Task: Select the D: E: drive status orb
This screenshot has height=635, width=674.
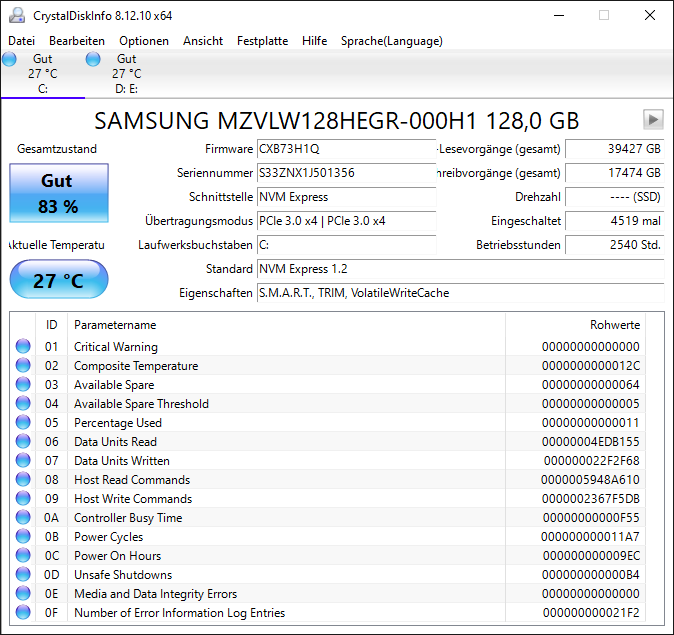Action: (x=93, y=59)
